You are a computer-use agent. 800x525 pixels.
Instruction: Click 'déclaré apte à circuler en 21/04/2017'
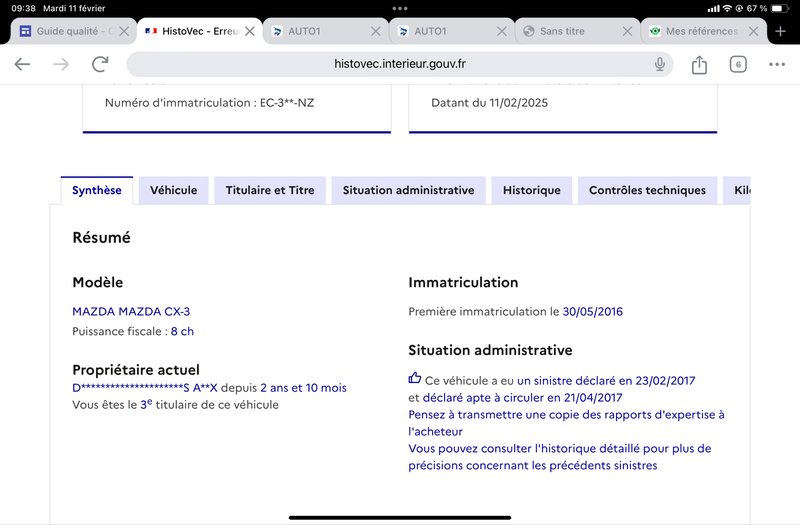(x=522, y=397)
